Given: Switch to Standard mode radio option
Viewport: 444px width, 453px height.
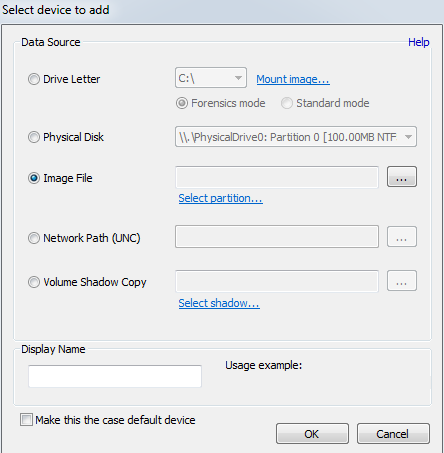Looking at the screenshot, I should pyautogui.click(x=287, y=103).
